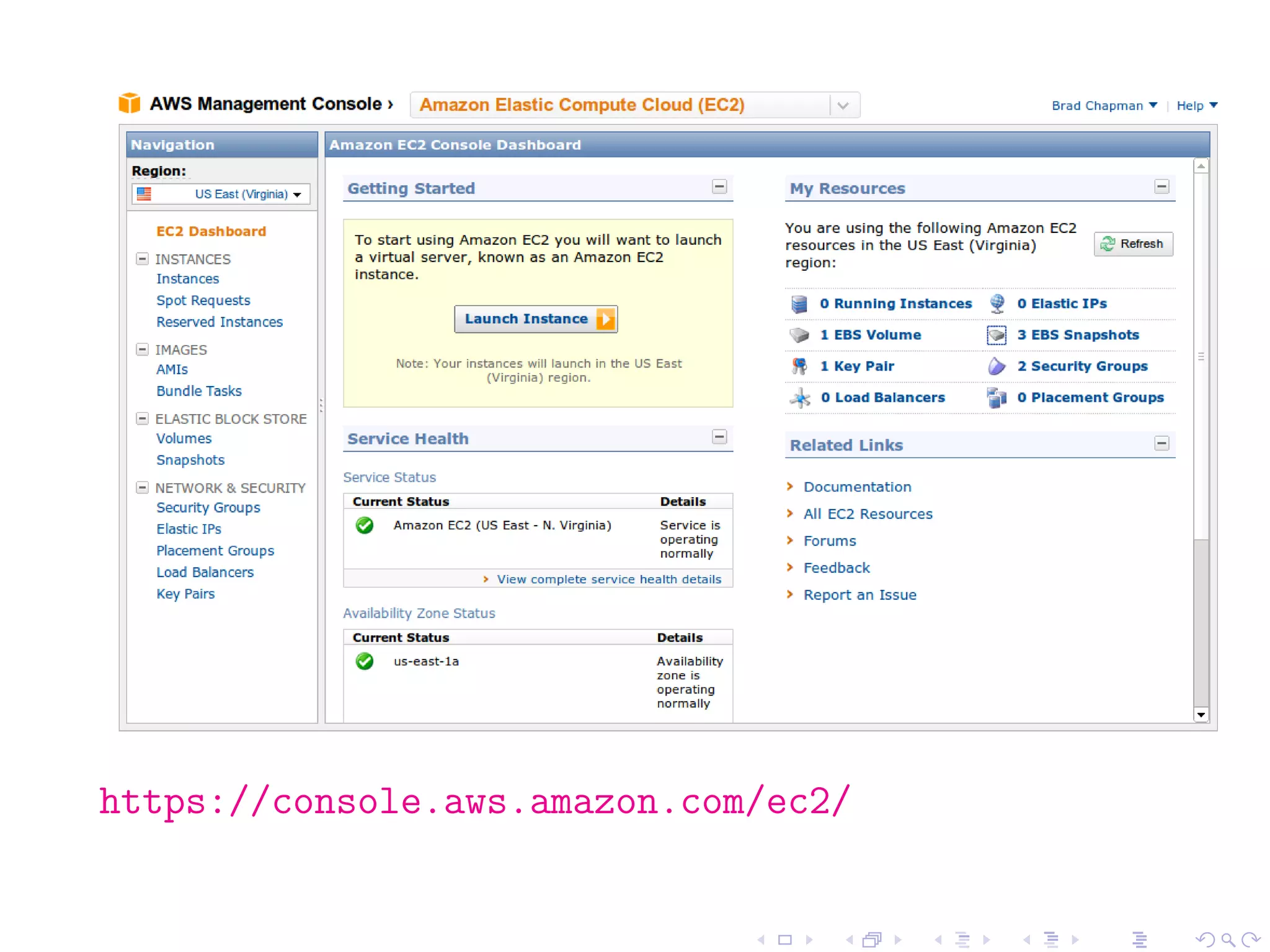The height and width of the screenshot is (952, 1270).
Task: Click the redo arrow in the viewer navigation
Action: tap(1251, 940)
